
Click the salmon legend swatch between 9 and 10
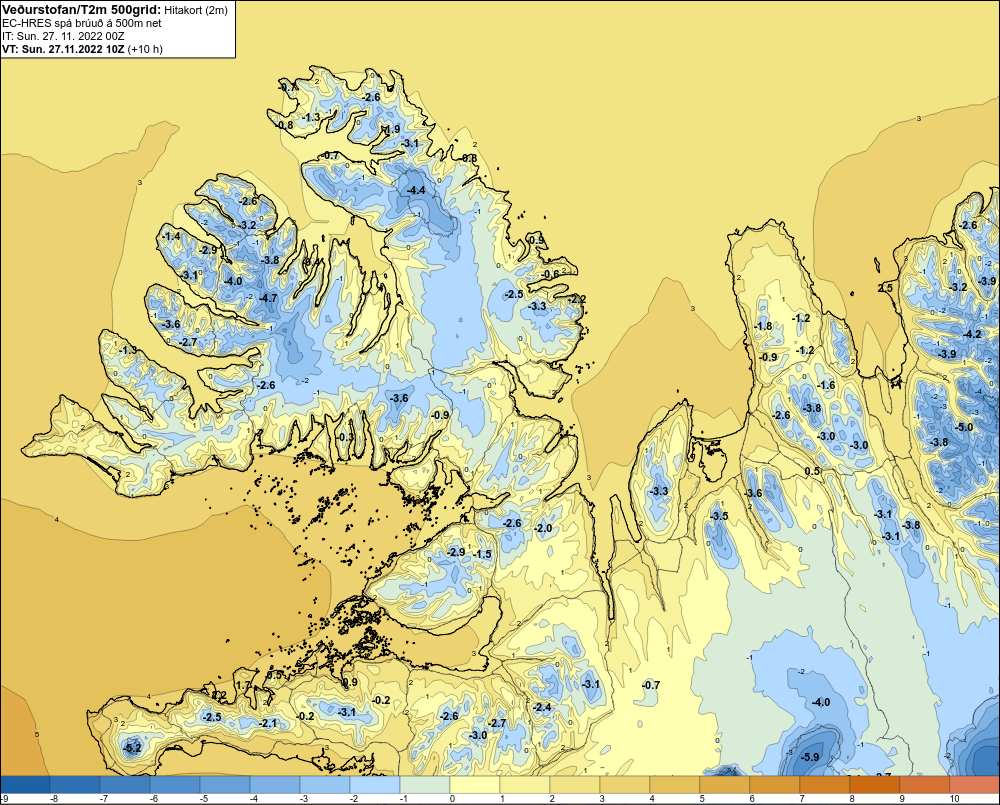[x=925, y=784]
